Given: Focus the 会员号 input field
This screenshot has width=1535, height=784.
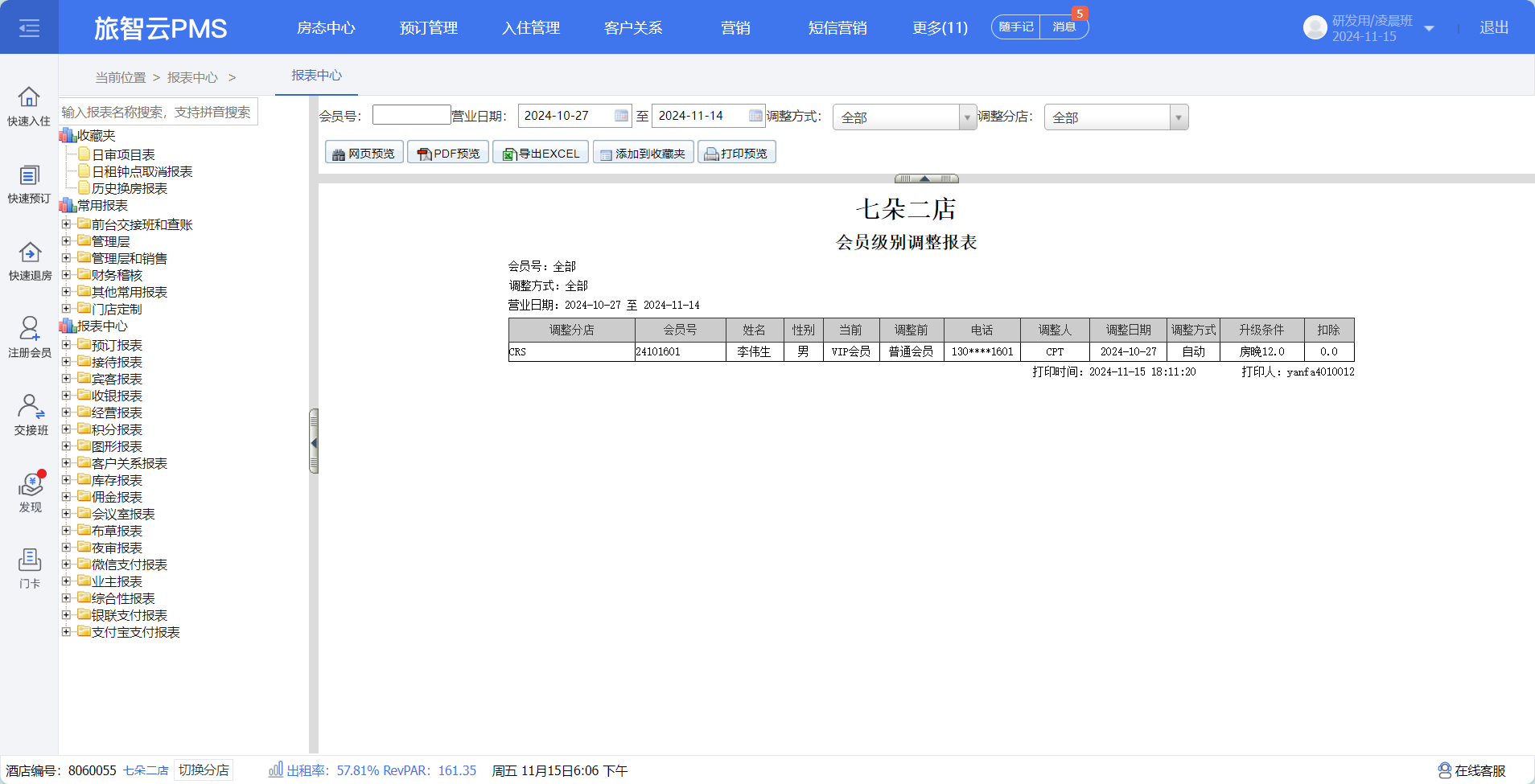Looking at the screenshot, I should click(411, 114).
